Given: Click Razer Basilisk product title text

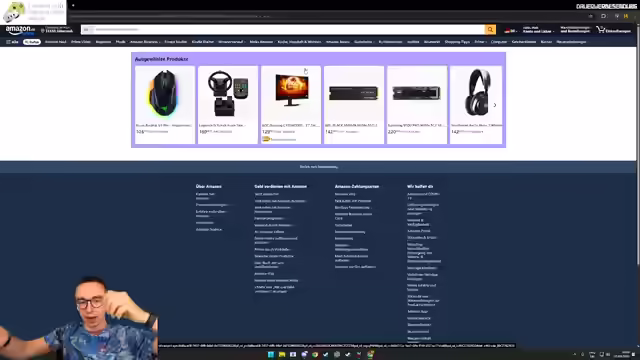Looking at the screenshot, I should (x=164, y=125).
